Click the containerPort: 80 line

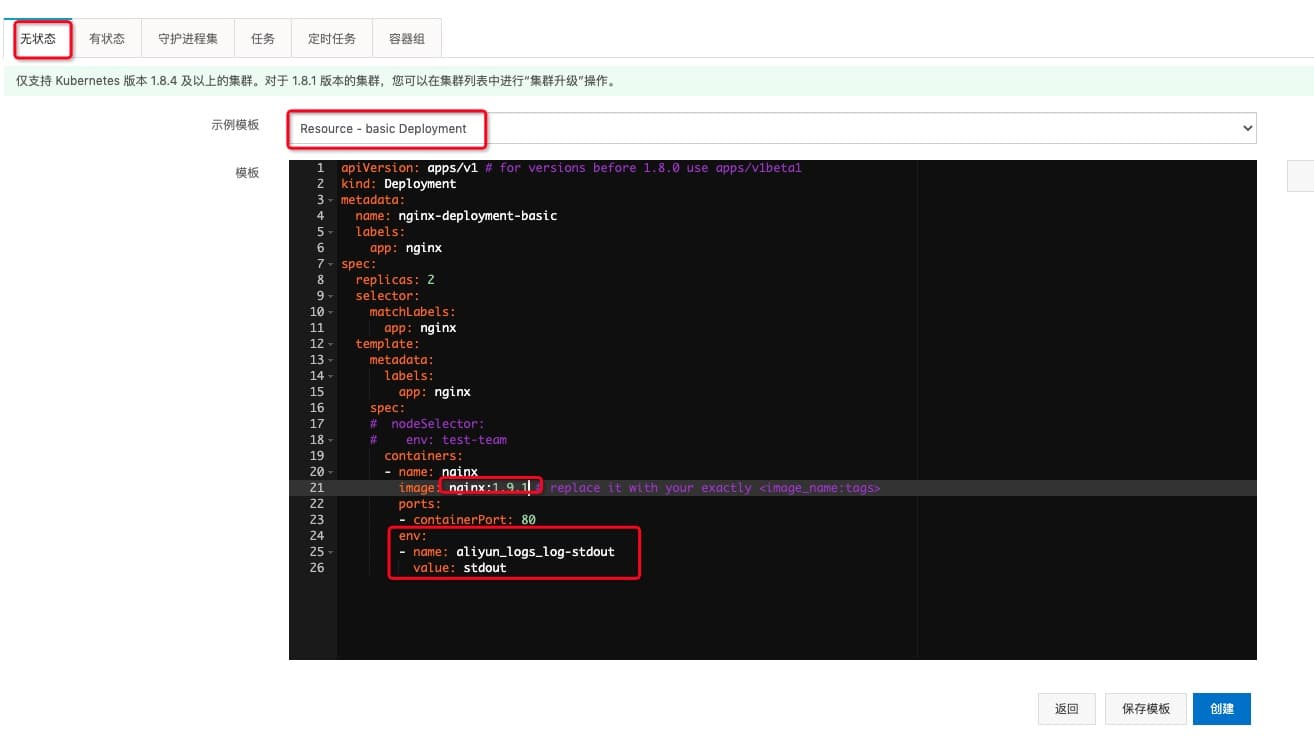pyautogui.click(x=467, y=520)
